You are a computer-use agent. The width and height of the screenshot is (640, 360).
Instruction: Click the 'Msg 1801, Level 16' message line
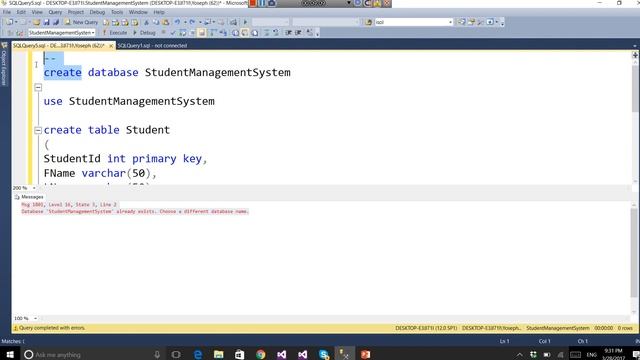[x=69, y=204]
